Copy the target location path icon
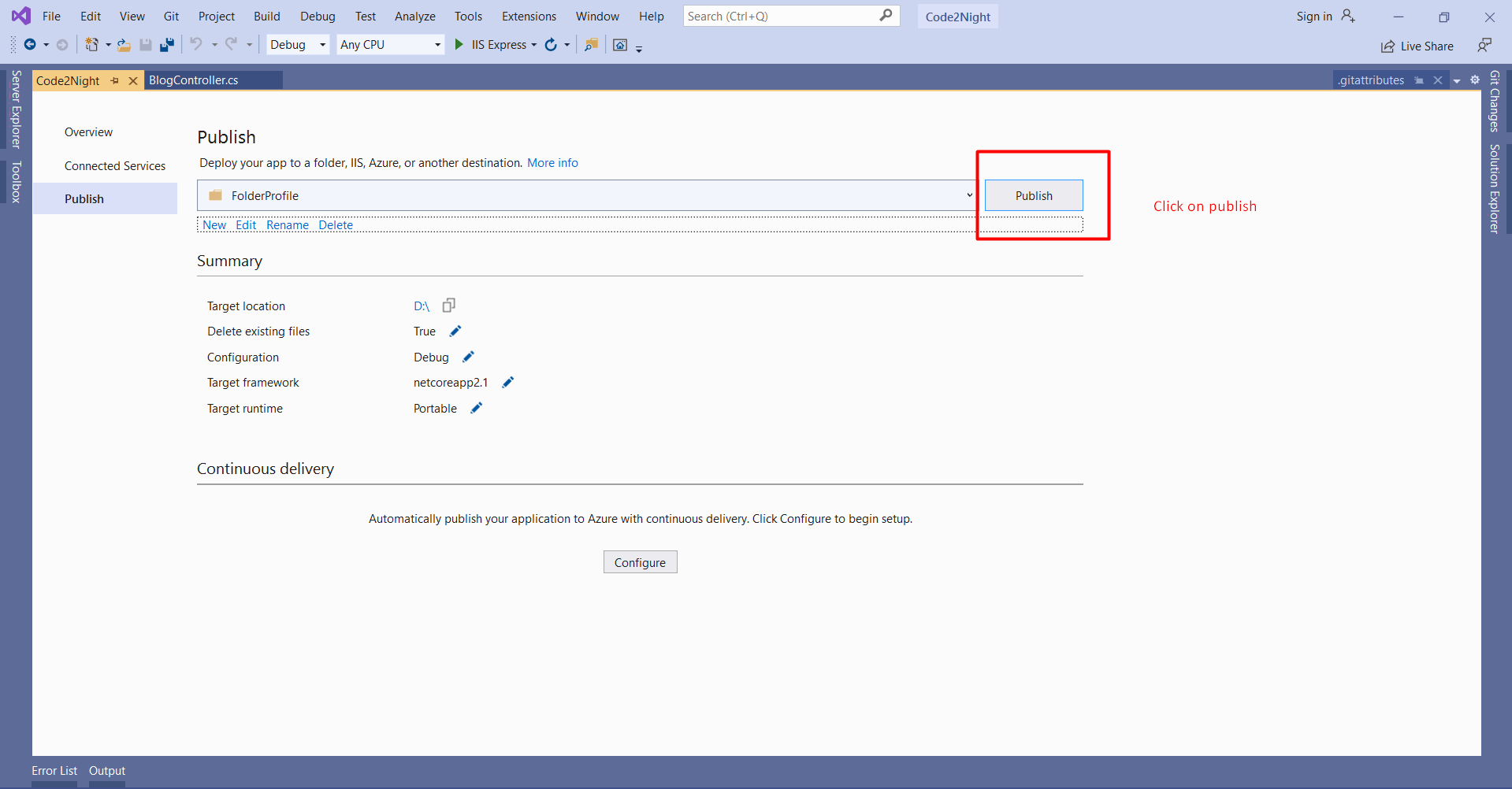Image resolution: width=1512 pixels, height=789 pixels. 449,306
